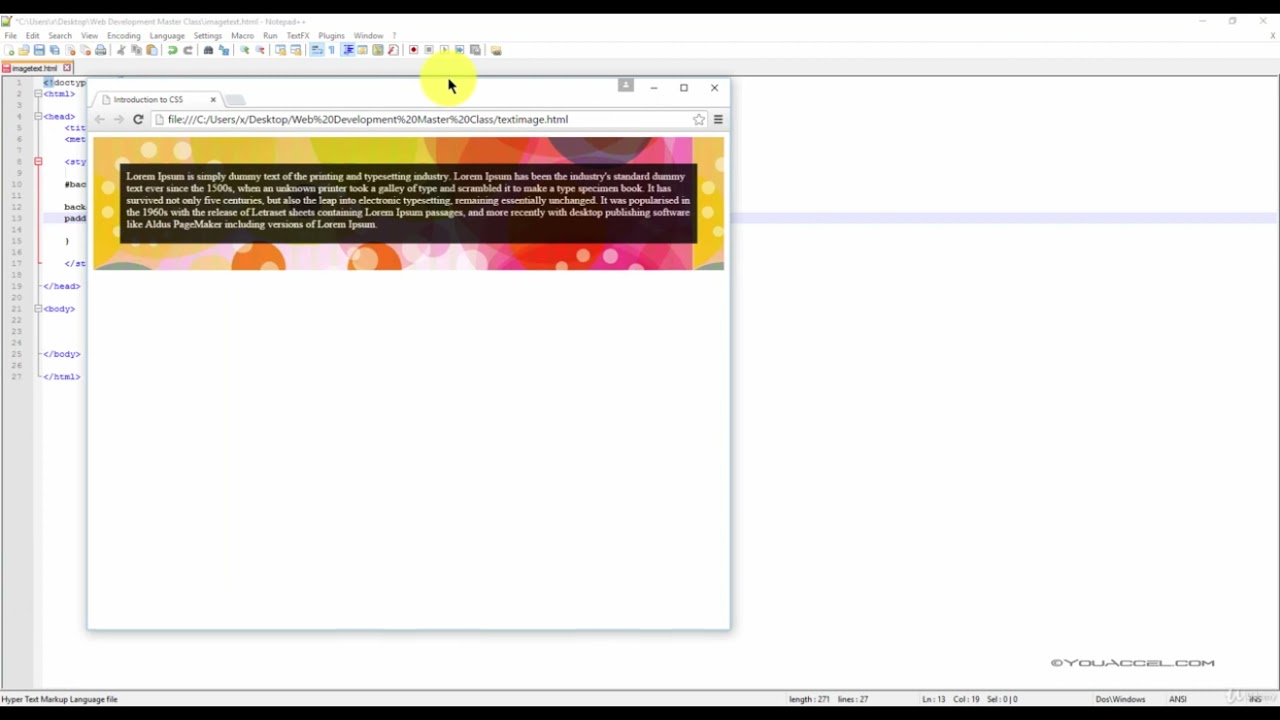Collapse the <body> fold marker
The height and width of the screenshot is (720, 1280).
point(38,309)
